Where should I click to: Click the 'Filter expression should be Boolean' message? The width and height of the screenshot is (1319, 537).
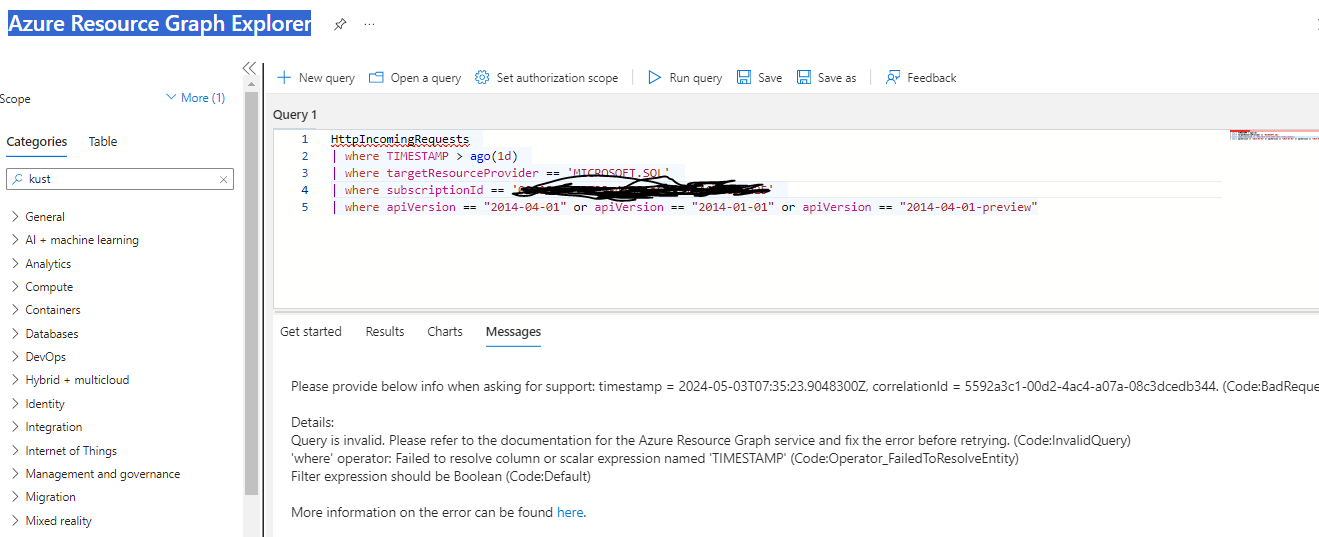(x=441, y=476)
